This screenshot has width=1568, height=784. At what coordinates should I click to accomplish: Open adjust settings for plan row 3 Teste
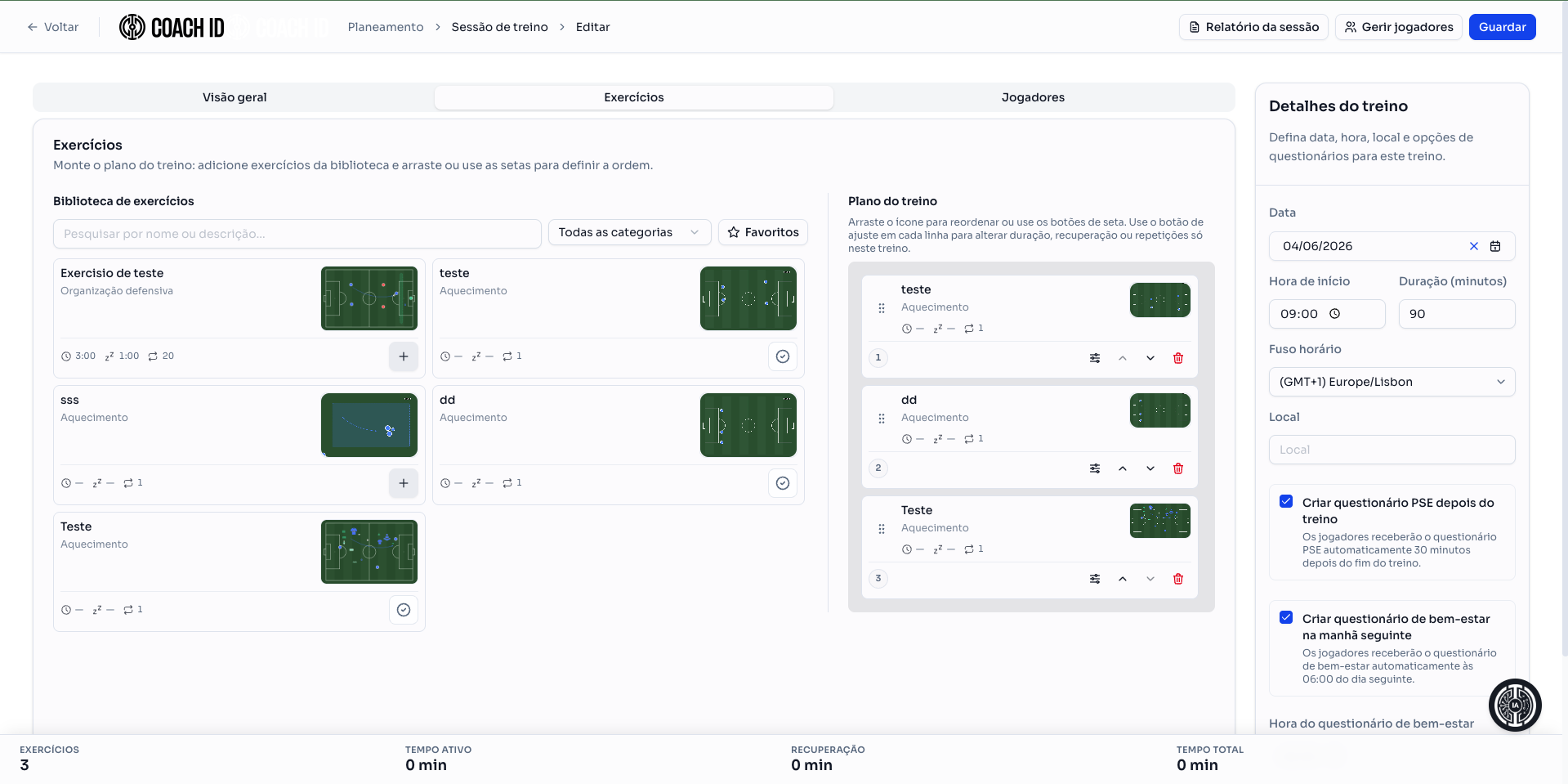point(1095,579)
